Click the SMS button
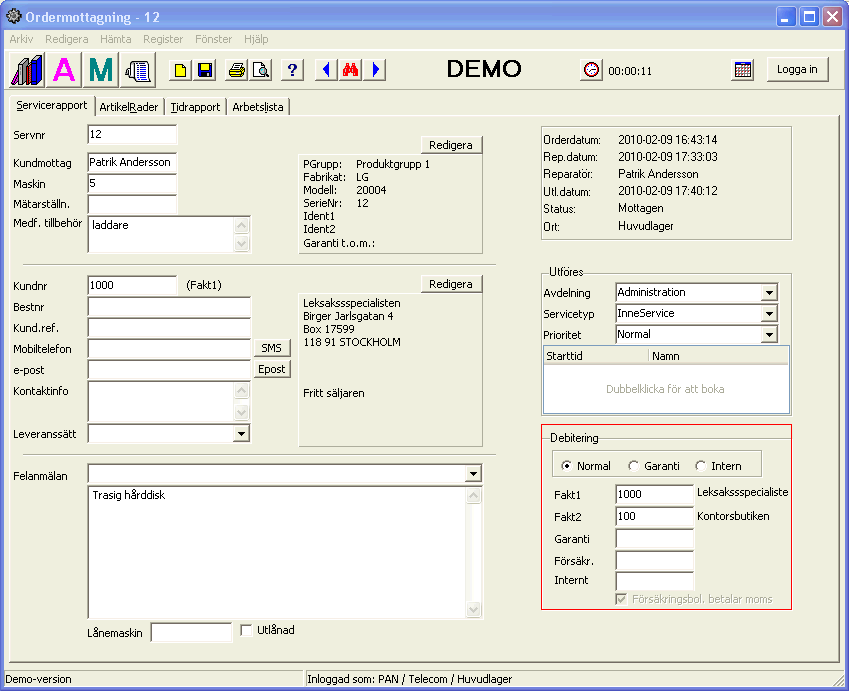The width and height of the screenshot is (849, 691). click(x=270, y=348)
